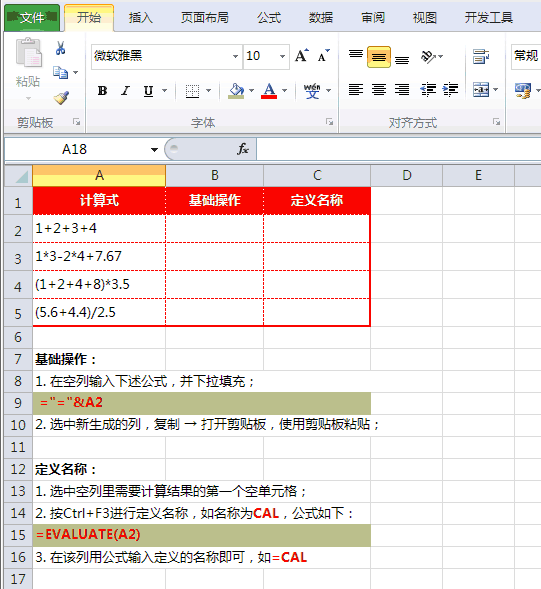Viewport: 541px width, 589px height.
Task: Toggle italic formatting
Action: [x=125, y=91]
